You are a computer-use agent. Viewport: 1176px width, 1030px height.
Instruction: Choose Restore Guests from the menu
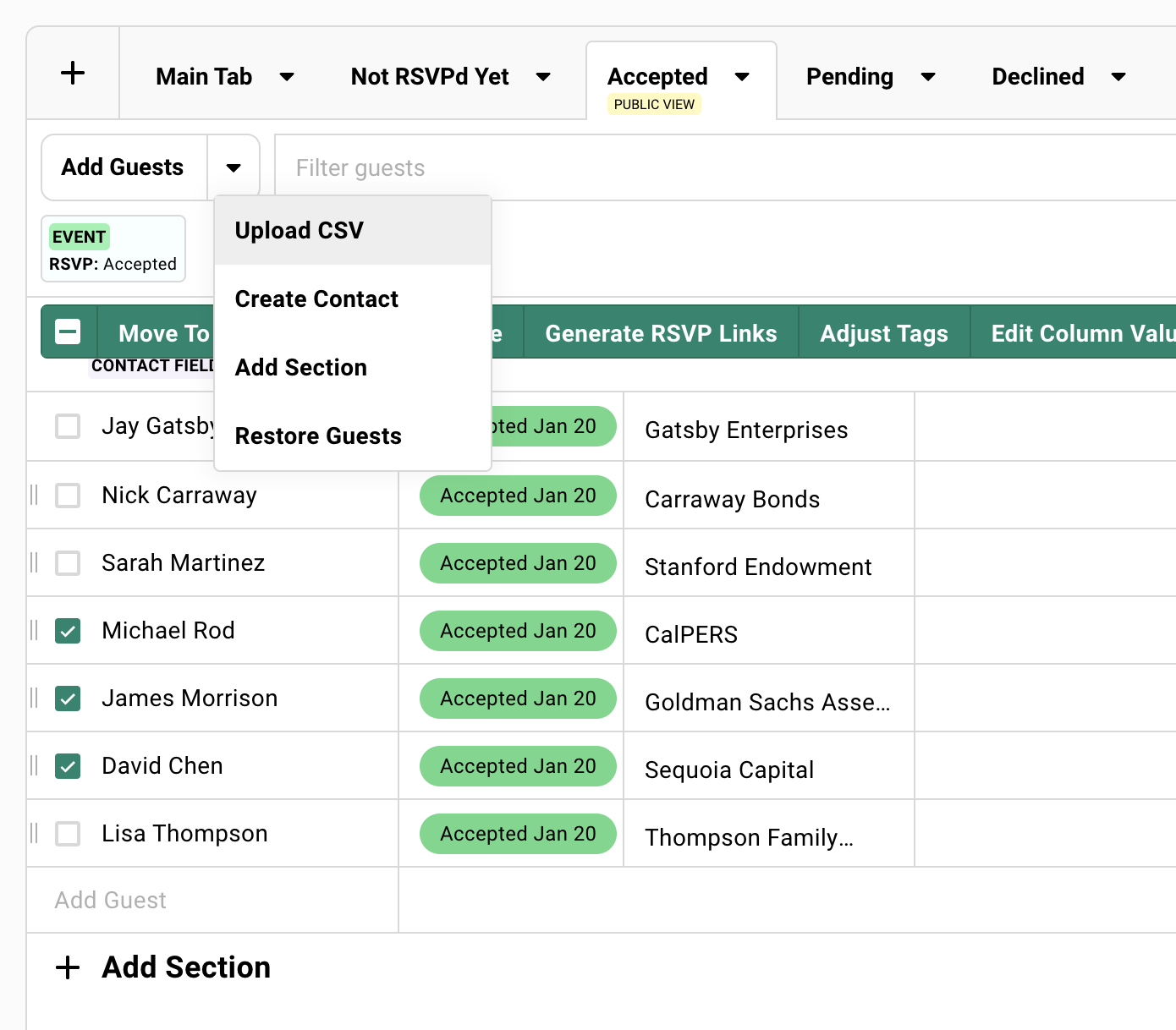pos(318,436)
